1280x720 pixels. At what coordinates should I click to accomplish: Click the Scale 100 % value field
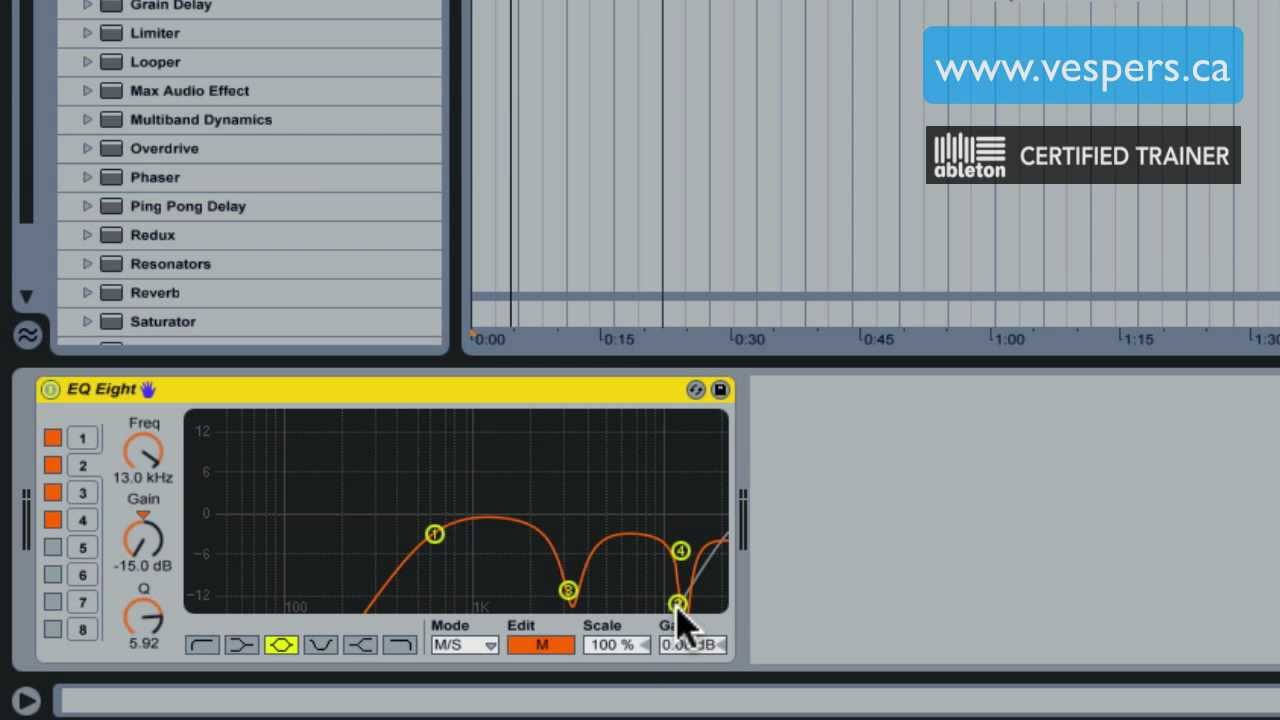[616, 645]
